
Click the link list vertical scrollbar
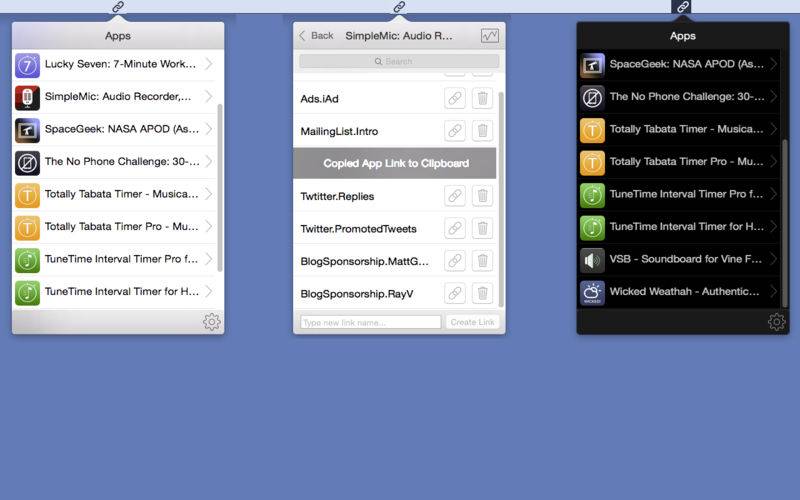tap(502, 200)
